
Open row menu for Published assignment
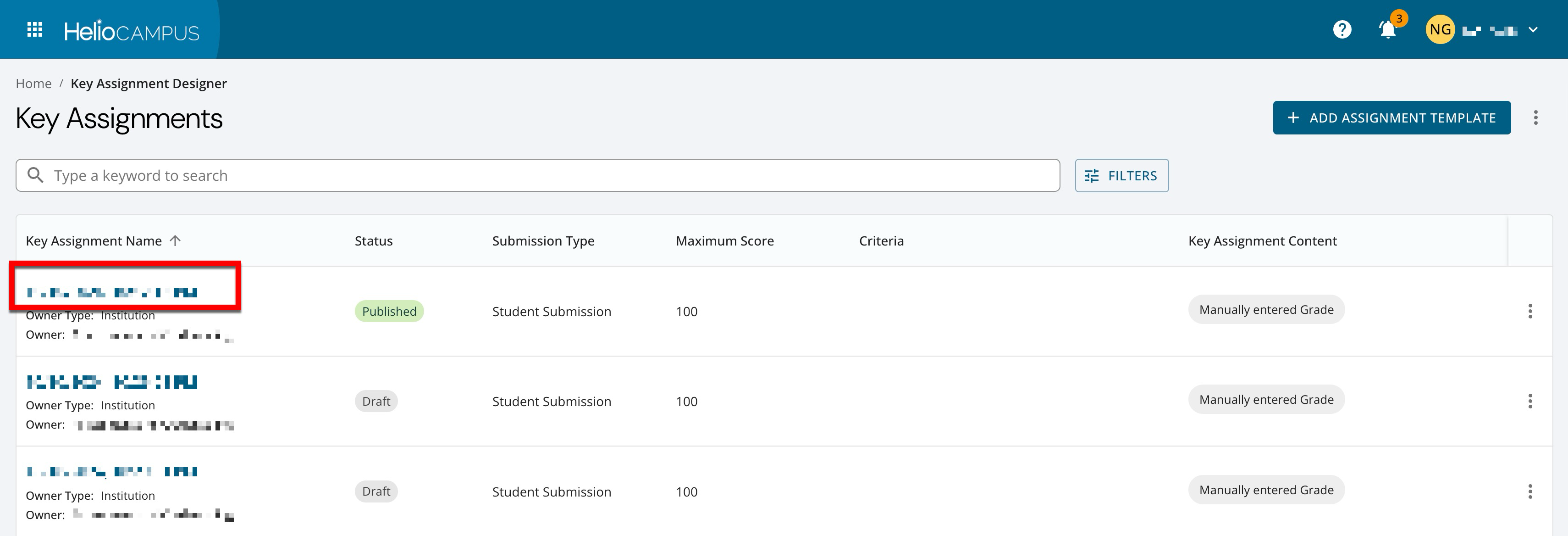(x=1529, y=311)
